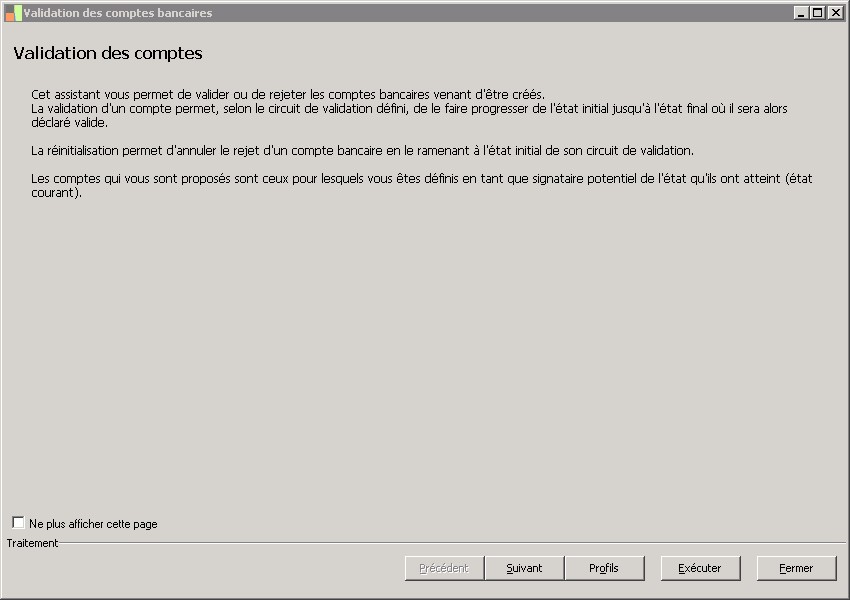This screenshot has width=850, height=600.
Task: Enable the 'Ne plus afficher cette page' checkbox
Action: (18, 523)
